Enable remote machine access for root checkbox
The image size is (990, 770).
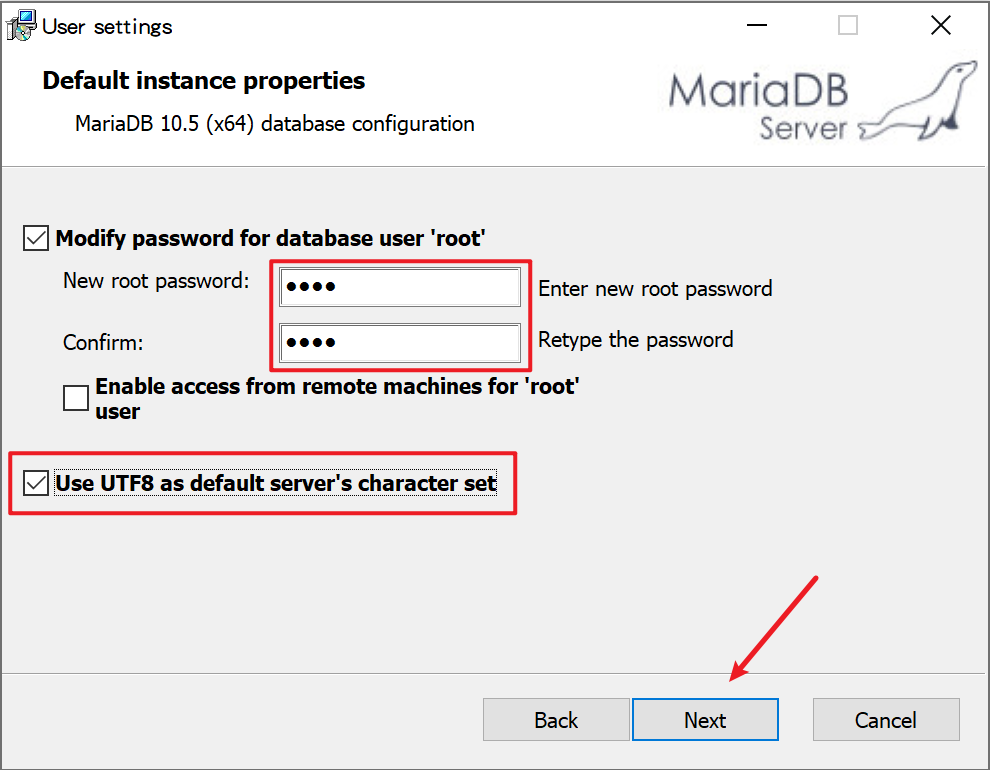pos(76,398)
